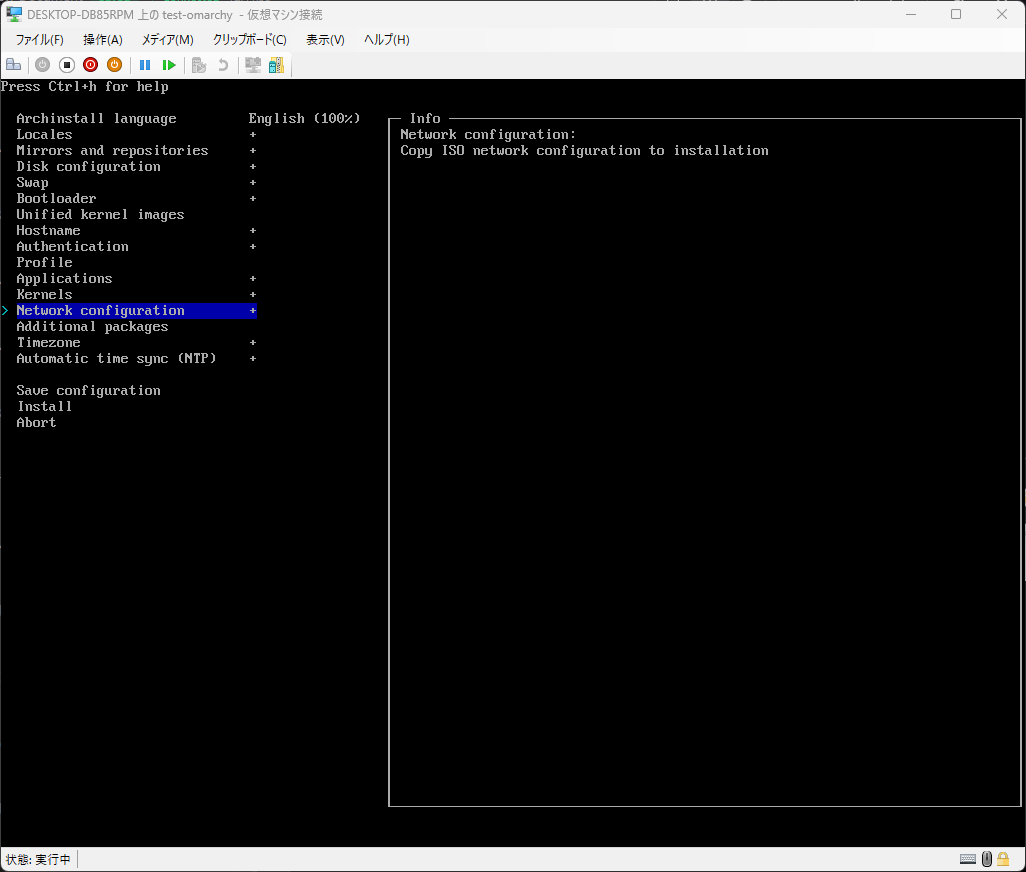Click 'Press Ctrl+h for help' text
1026x872 pixels.
click(x=84, y=86)
